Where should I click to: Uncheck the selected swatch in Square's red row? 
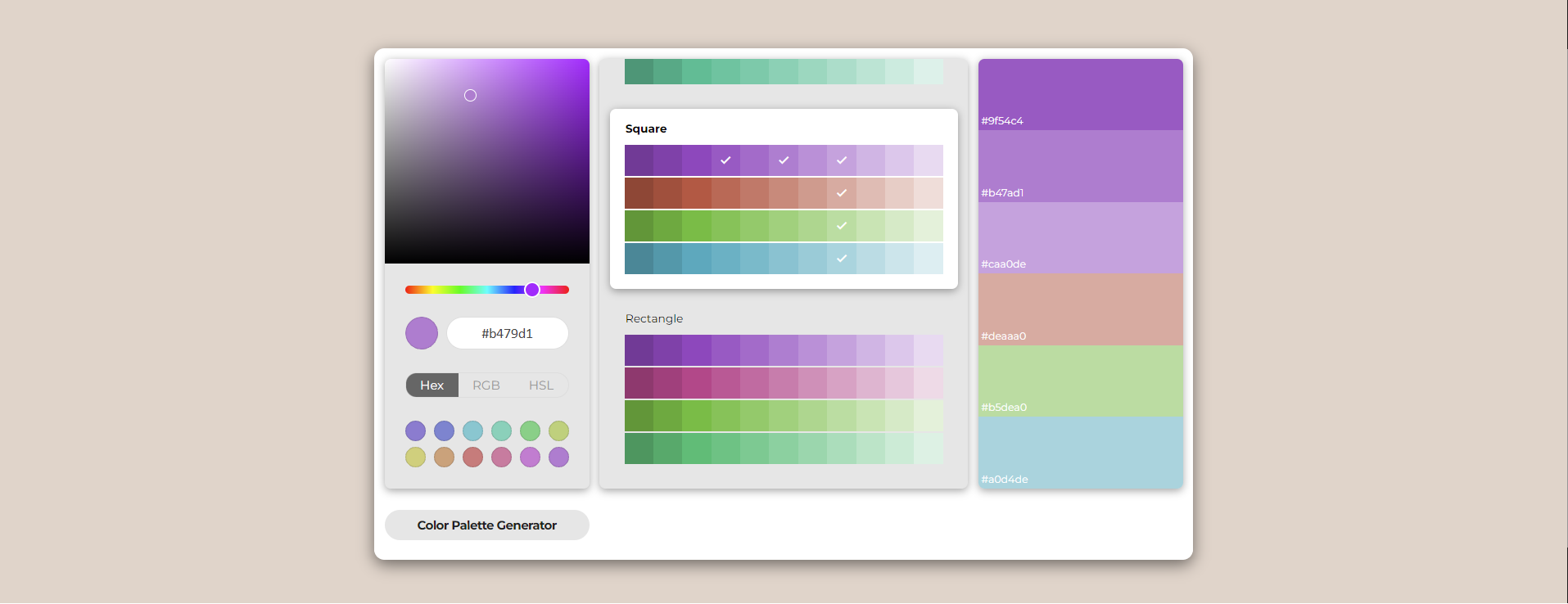[x=842, y=193]
